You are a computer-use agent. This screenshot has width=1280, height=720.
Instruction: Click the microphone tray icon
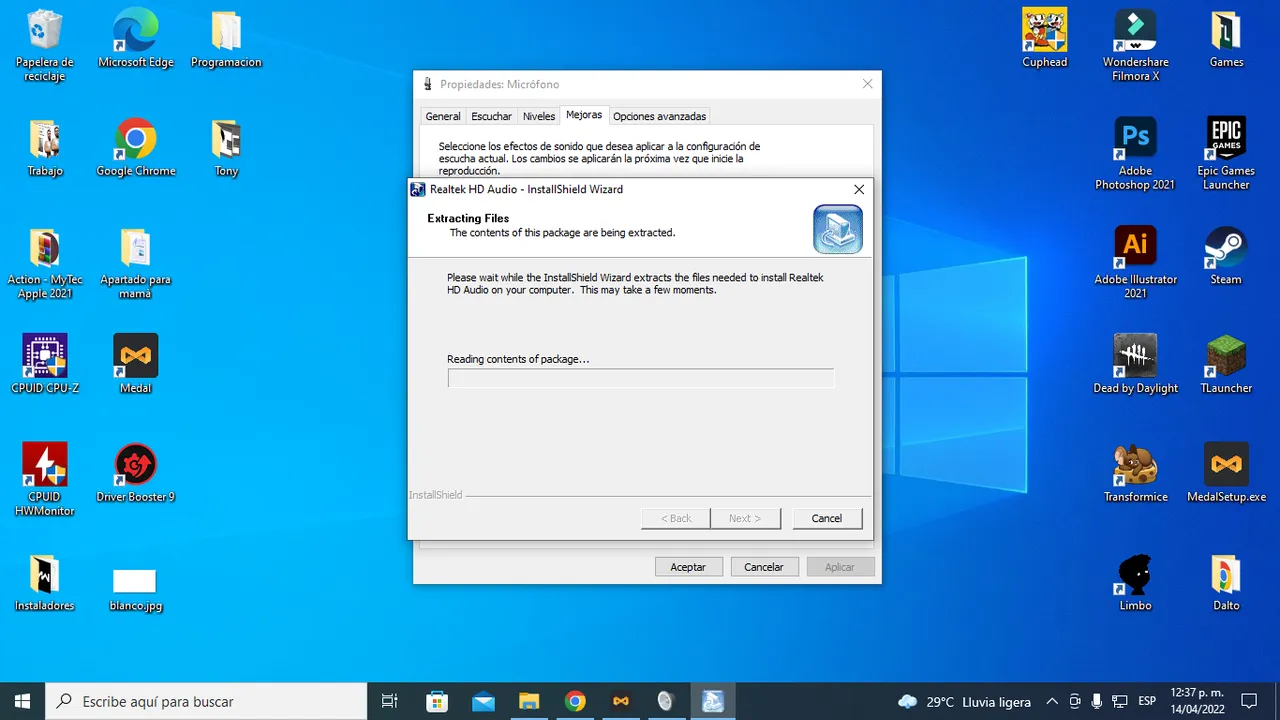(x=1097, y=701)
